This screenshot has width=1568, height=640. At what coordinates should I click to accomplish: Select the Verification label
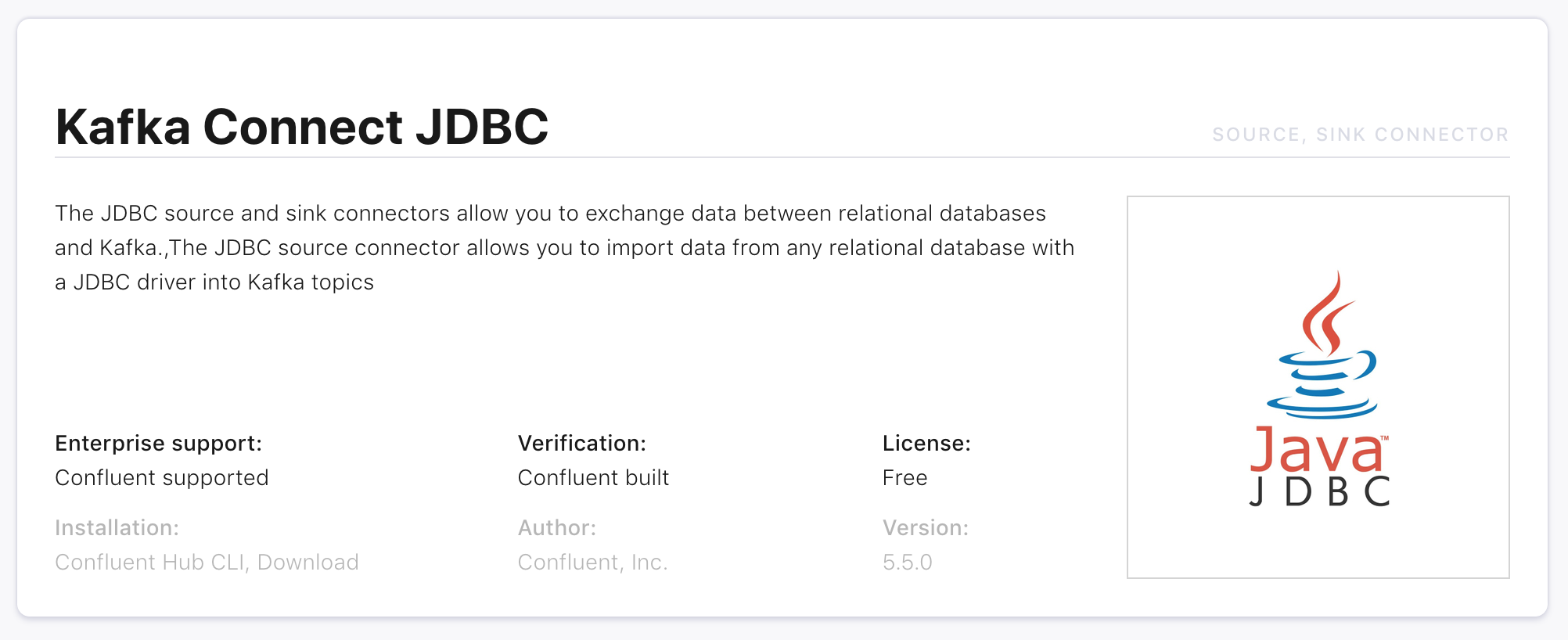[582, 444]
